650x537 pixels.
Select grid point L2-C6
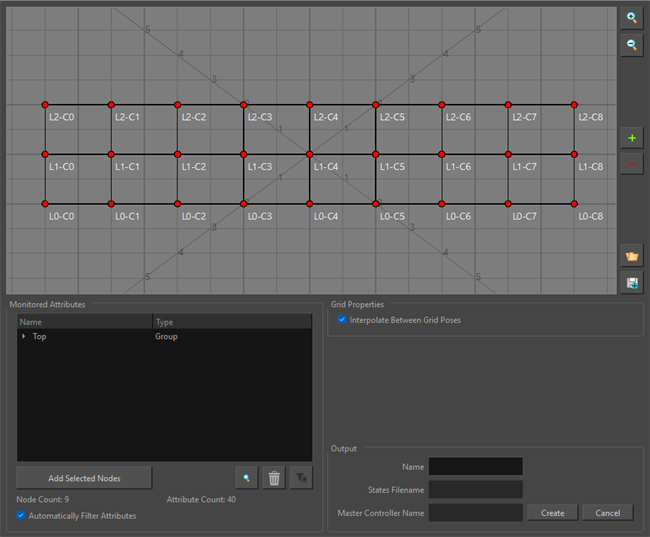[442, 105]
